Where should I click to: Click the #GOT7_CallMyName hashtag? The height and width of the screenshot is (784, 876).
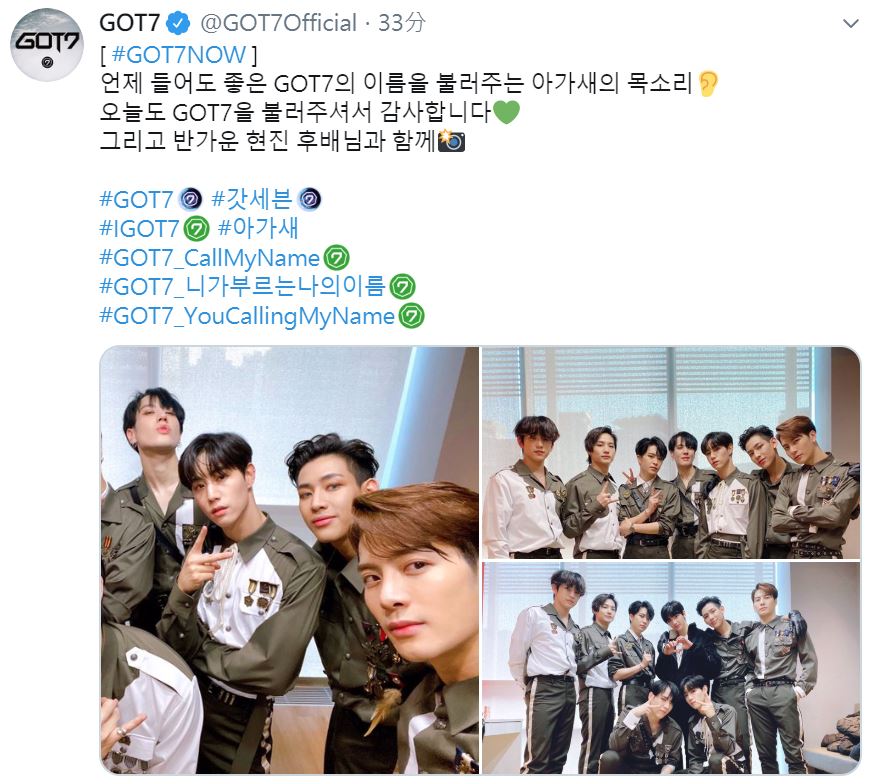pos(210,258)
